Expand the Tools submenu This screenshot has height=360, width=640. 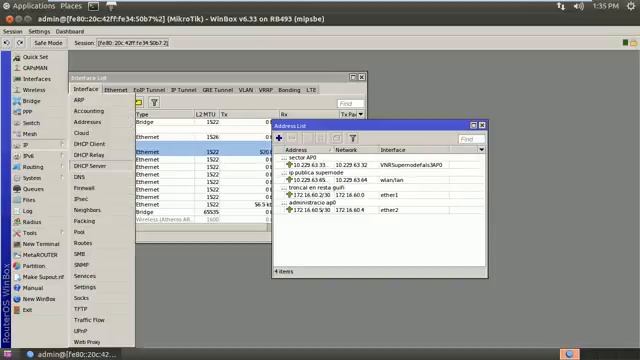(x=38, y=233)
